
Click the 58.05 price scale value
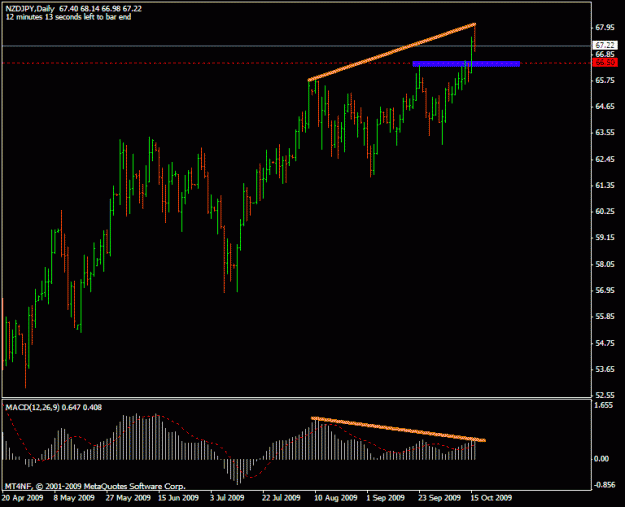(x=604, y=264)
